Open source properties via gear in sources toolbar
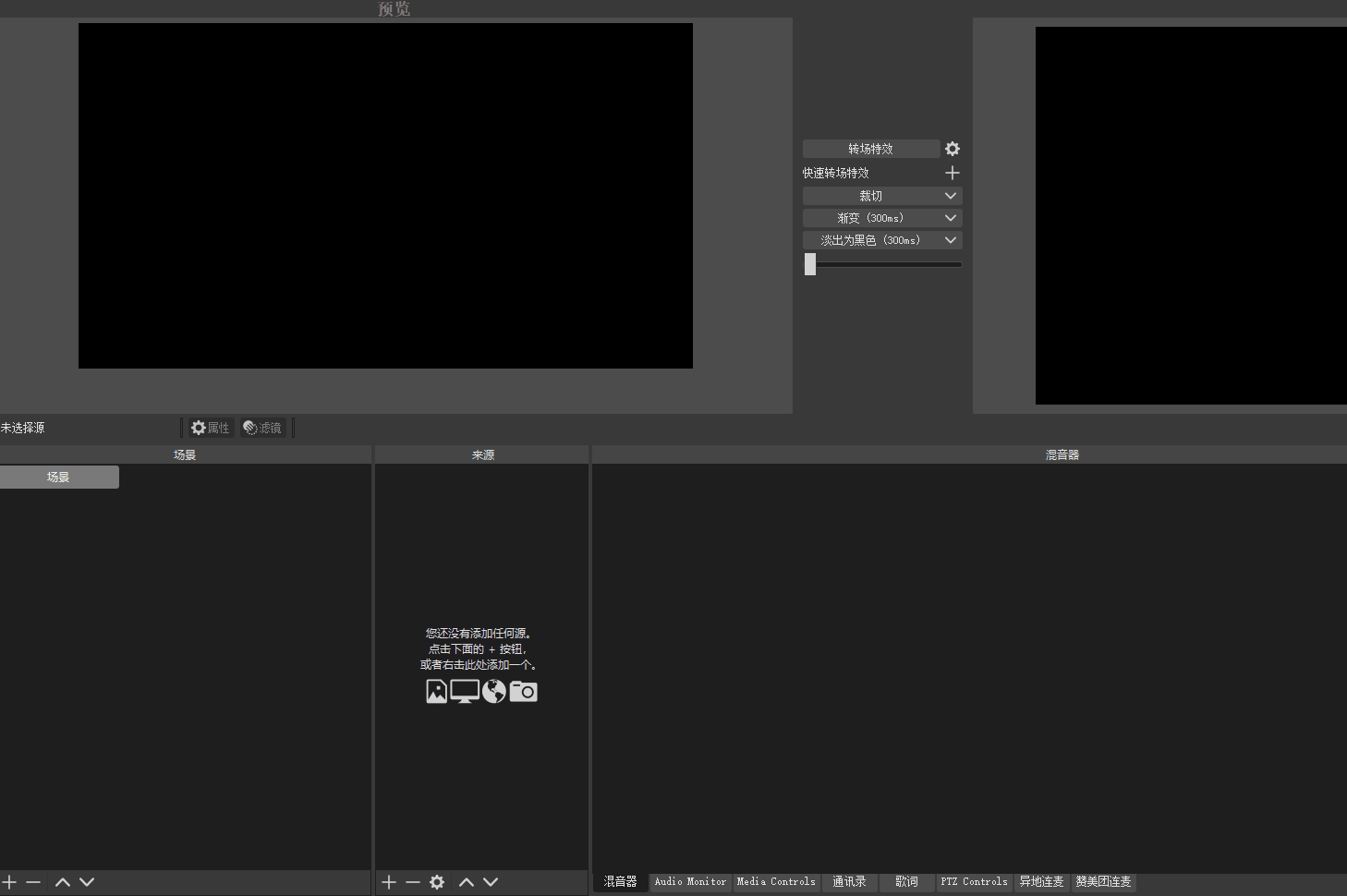1347x896 pixels. click(x=436, y=882)
